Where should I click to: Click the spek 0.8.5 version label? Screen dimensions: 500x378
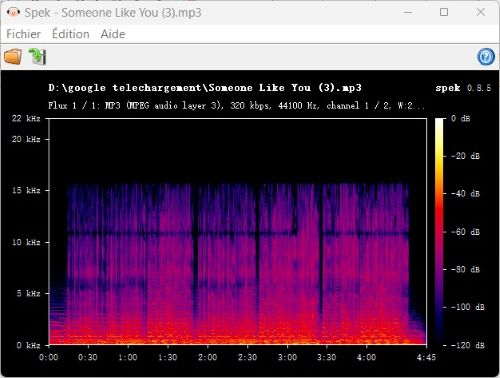[463, 88]
